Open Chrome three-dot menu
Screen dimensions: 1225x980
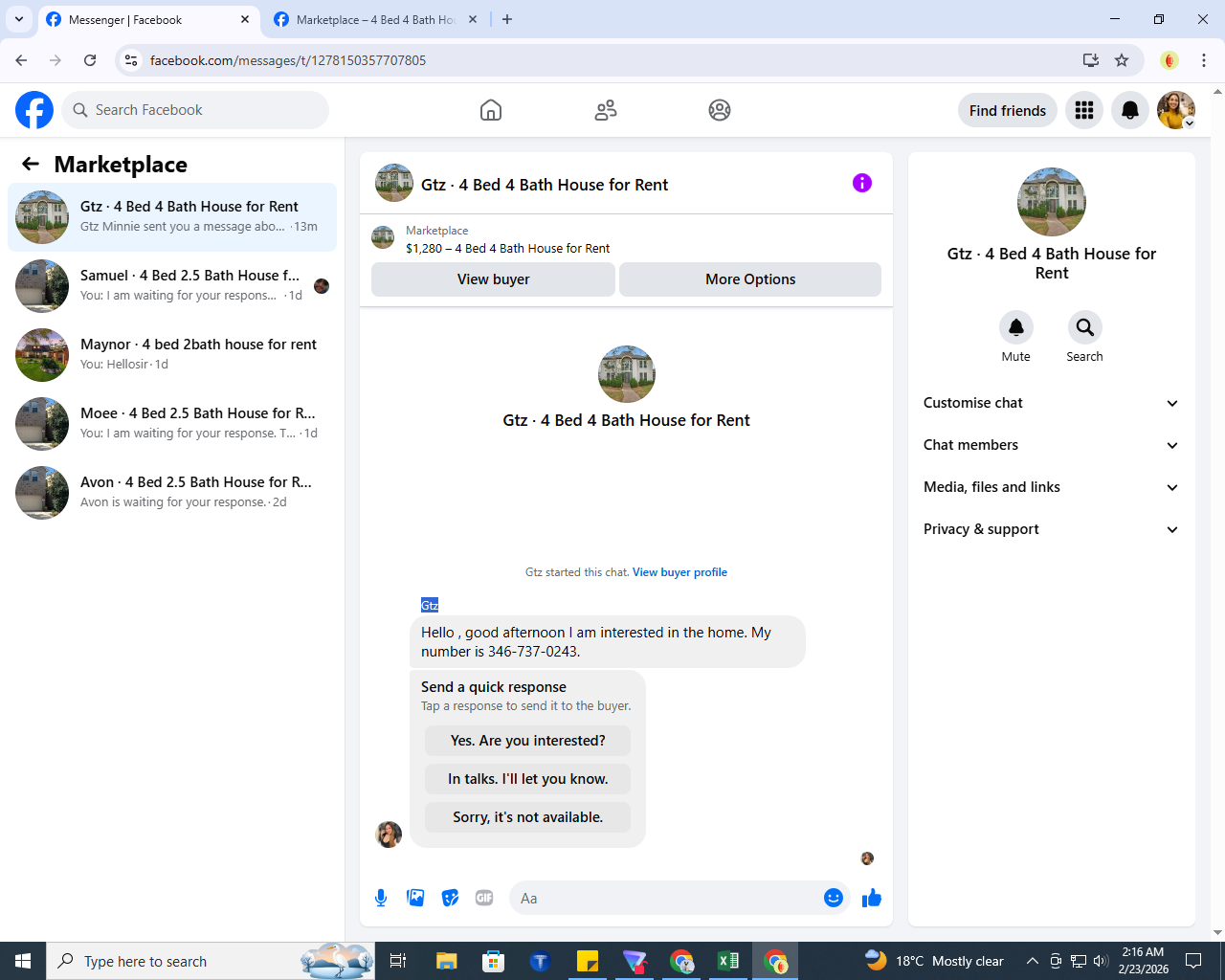point(1204,60)
